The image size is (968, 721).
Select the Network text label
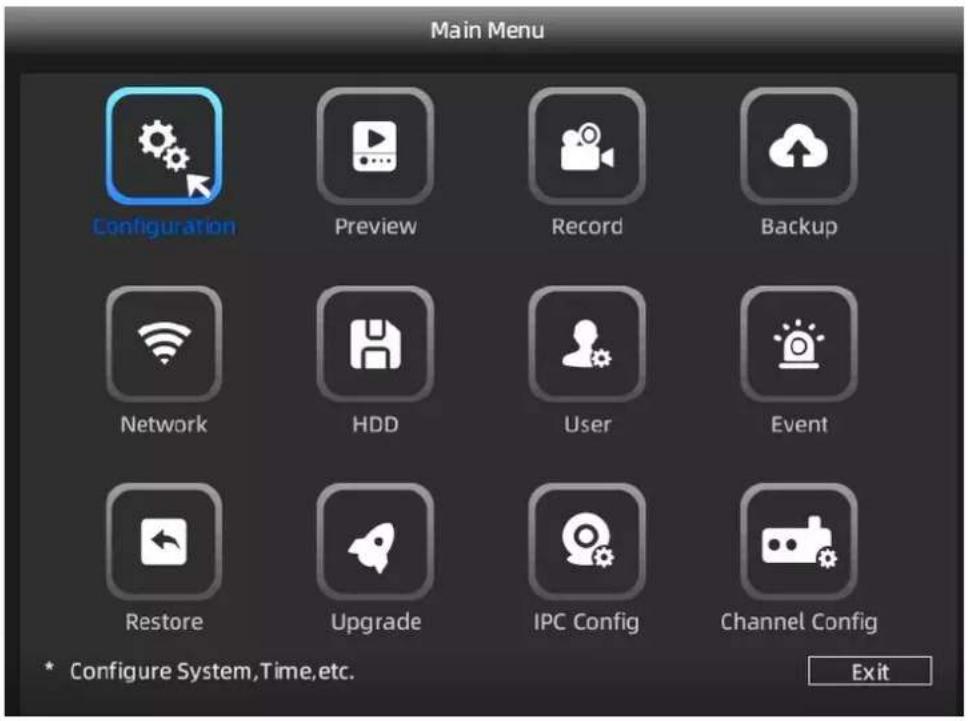tap(164, 424)
